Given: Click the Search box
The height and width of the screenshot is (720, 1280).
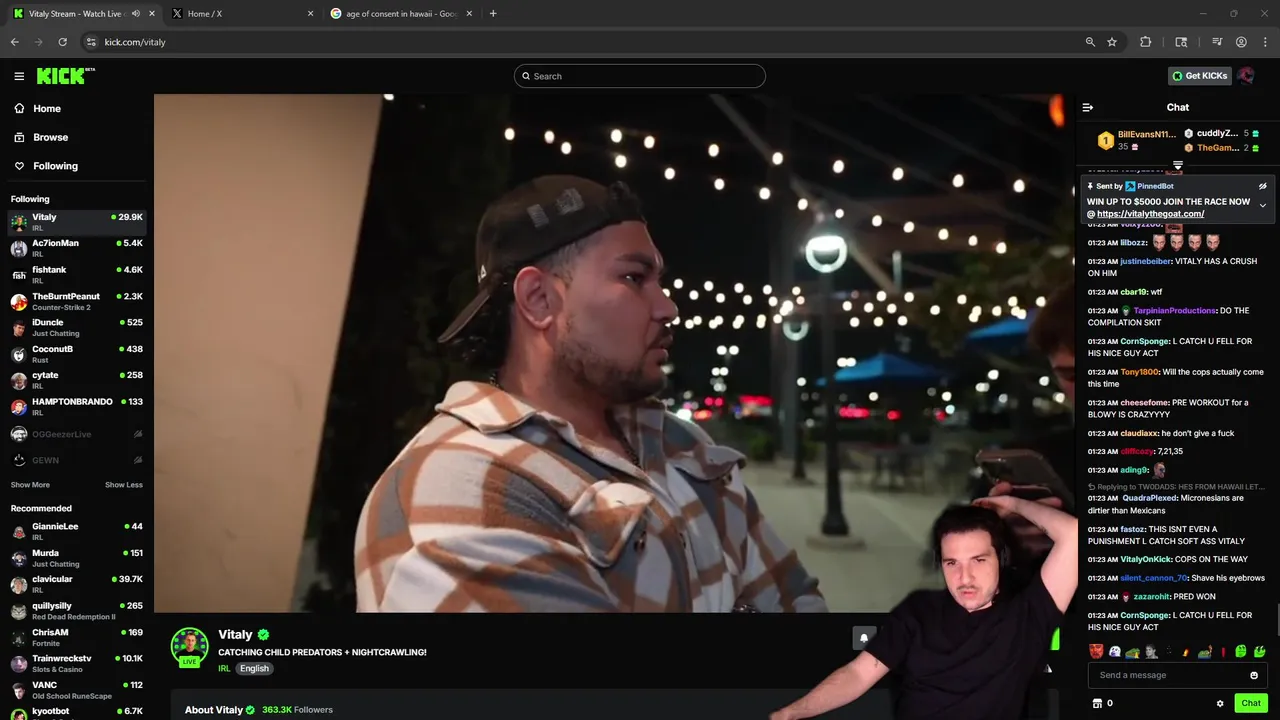Looking at the screenshot, I should pyautogui.click(x=640, y=76).
